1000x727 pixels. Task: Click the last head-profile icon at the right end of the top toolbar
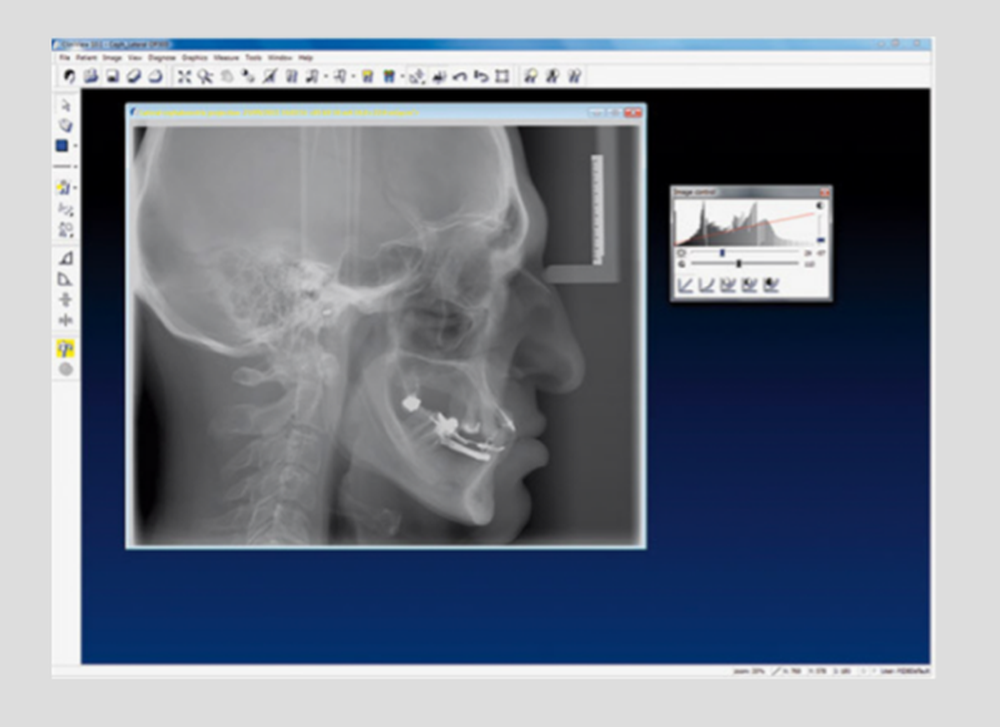pos(574,77)
